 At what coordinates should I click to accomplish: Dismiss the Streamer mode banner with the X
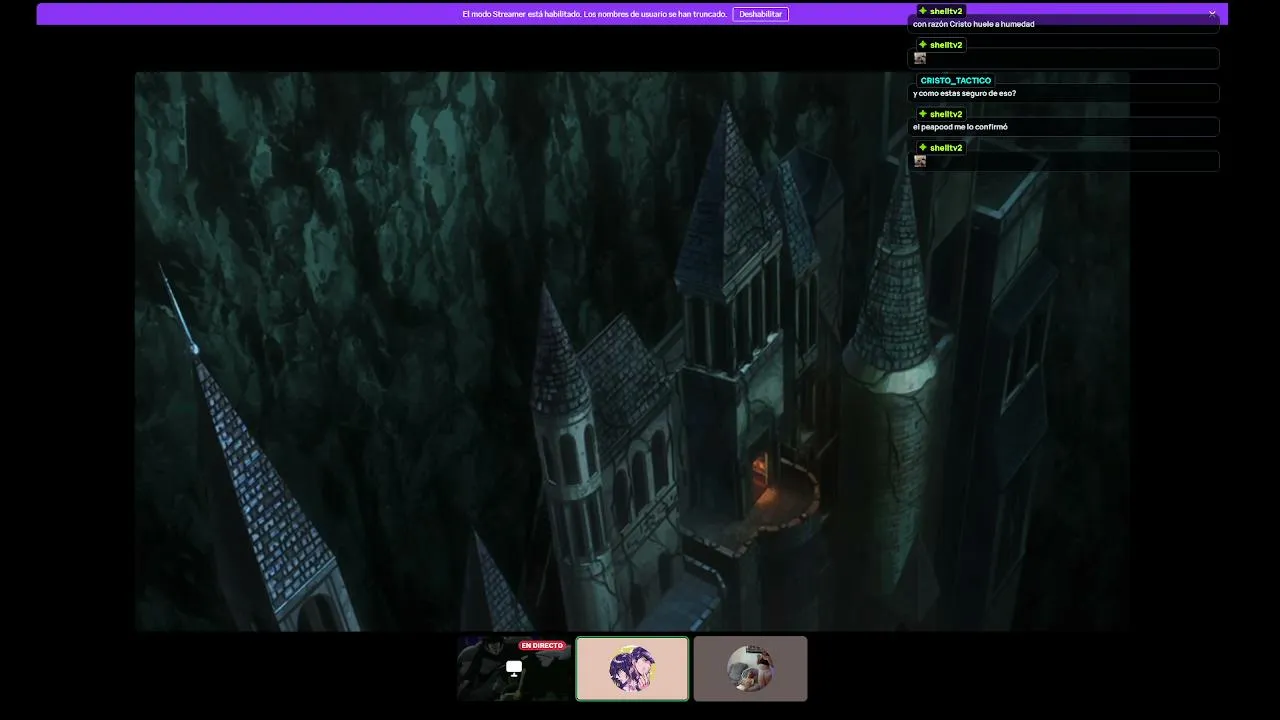coord(1212,14)
